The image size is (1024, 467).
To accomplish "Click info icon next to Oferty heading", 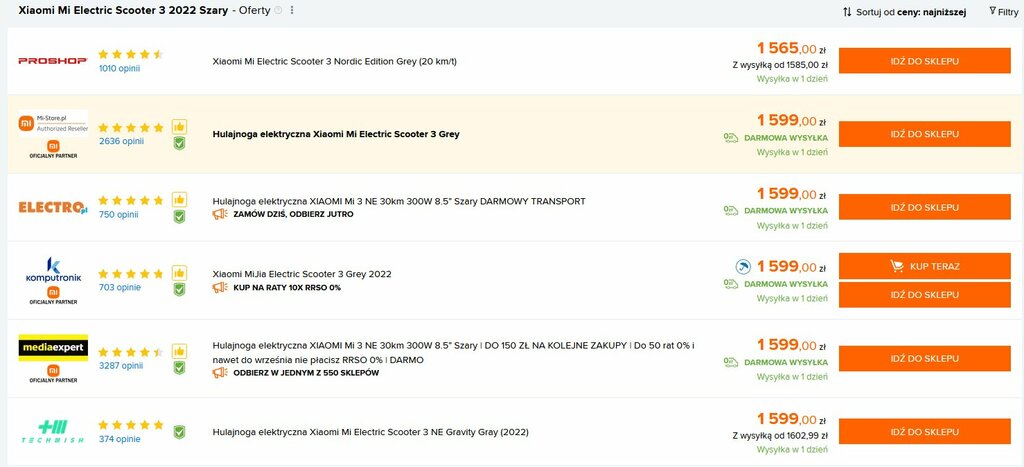I will (x=279, y=10).
